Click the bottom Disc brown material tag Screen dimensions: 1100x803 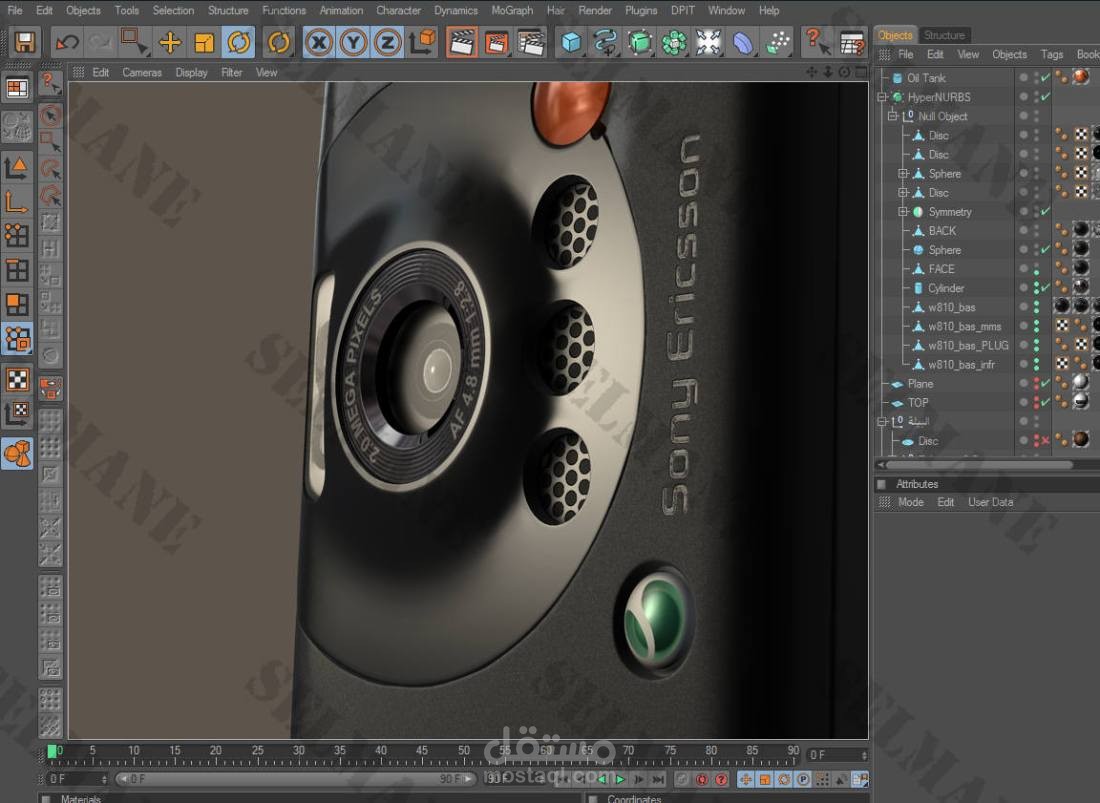pos(1081,440)
